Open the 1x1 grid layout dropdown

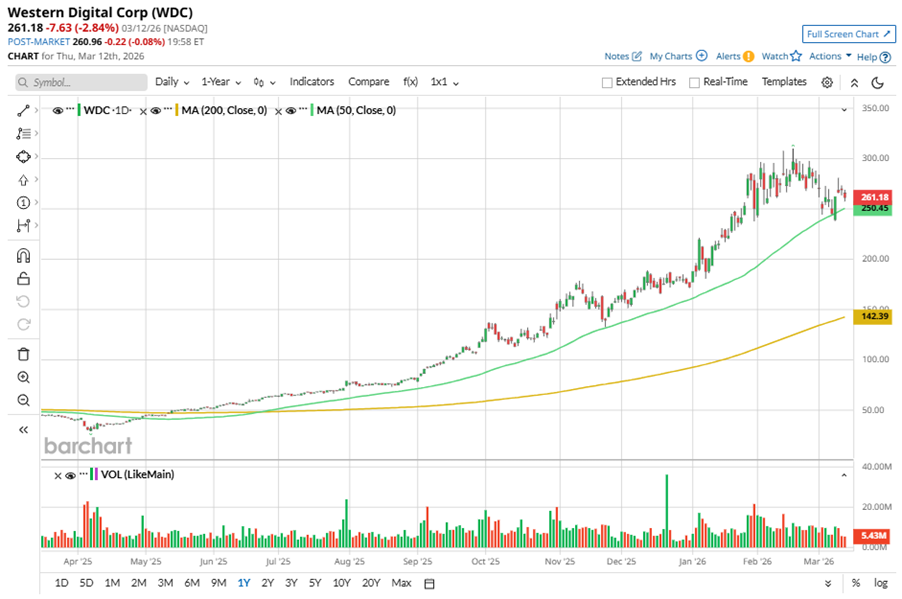click(x=445, y=82)
